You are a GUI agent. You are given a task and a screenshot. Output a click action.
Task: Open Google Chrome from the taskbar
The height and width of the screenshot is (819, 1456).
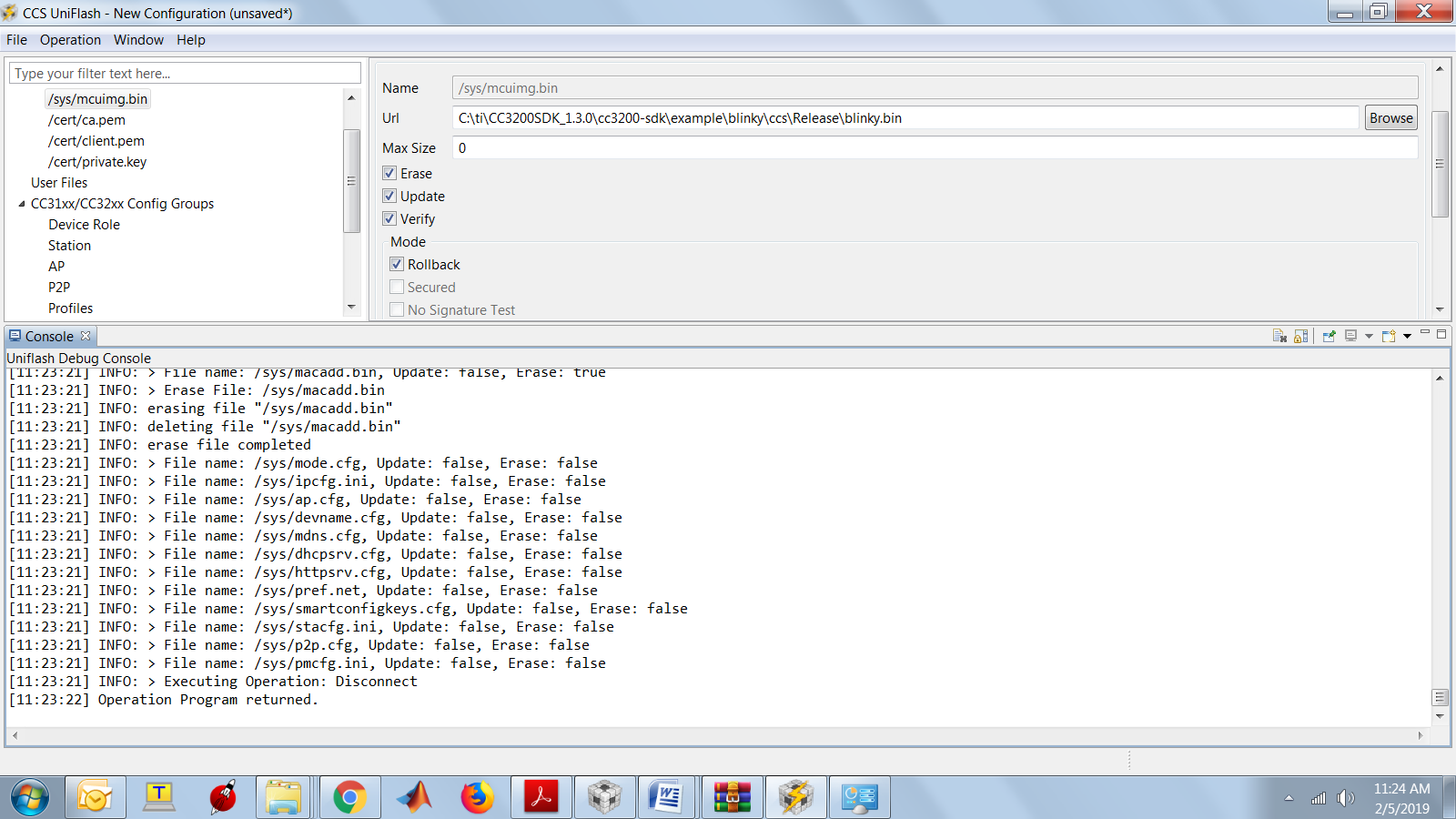coord(349,798)
